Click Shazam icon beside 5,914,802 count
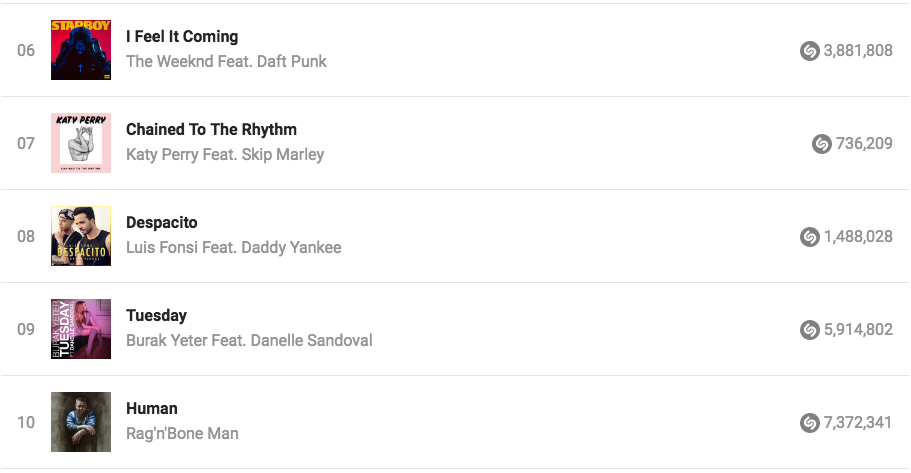911x473 pixels. coord(810,330)
